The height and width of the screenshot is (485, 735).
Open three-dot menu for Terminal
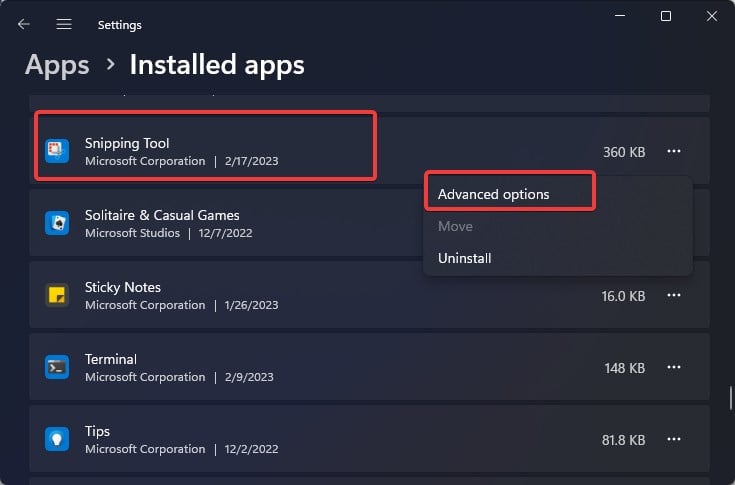(674, 368)
